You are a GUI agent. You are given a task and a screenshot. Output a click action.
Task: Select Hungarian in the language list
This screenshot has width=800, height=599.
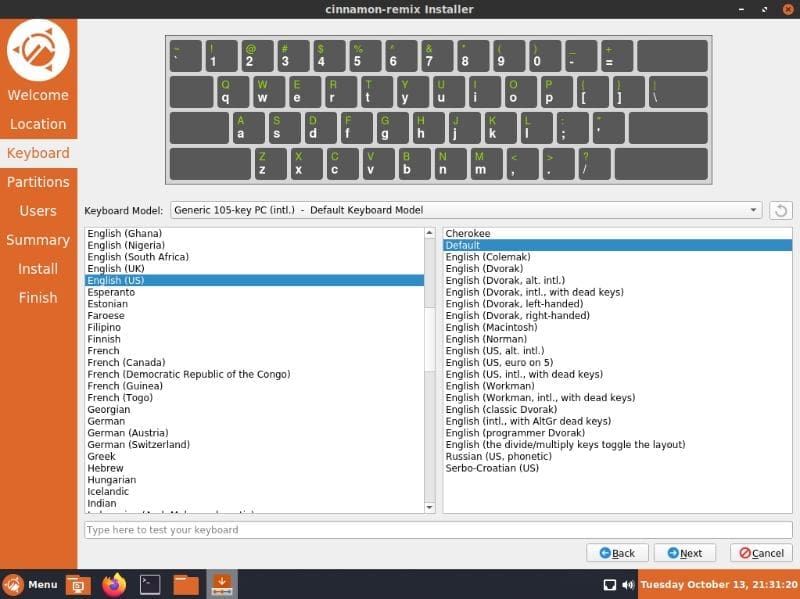coord(254,480)
